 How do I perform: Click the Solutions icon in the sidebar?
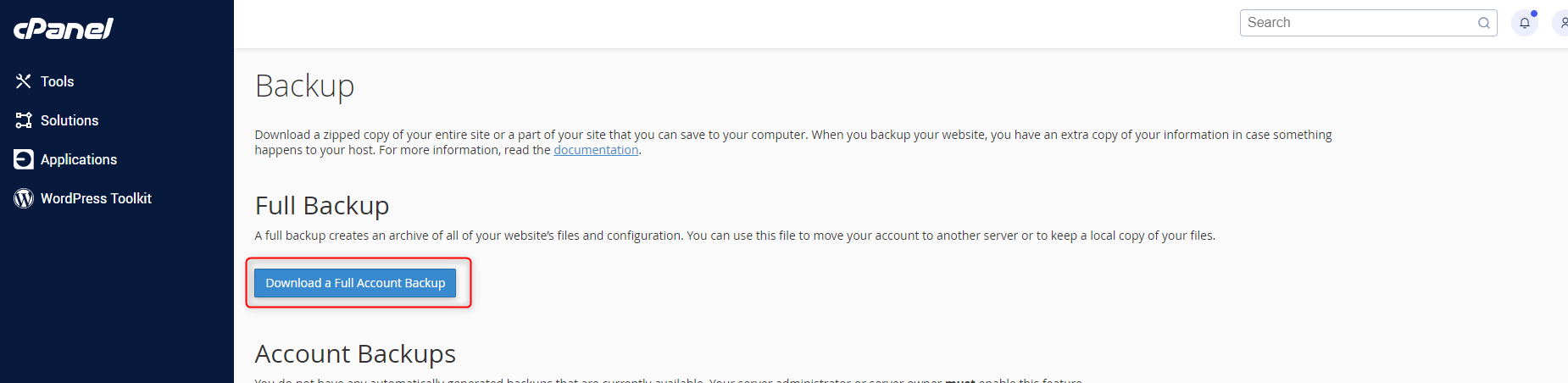tap(24, 120)
